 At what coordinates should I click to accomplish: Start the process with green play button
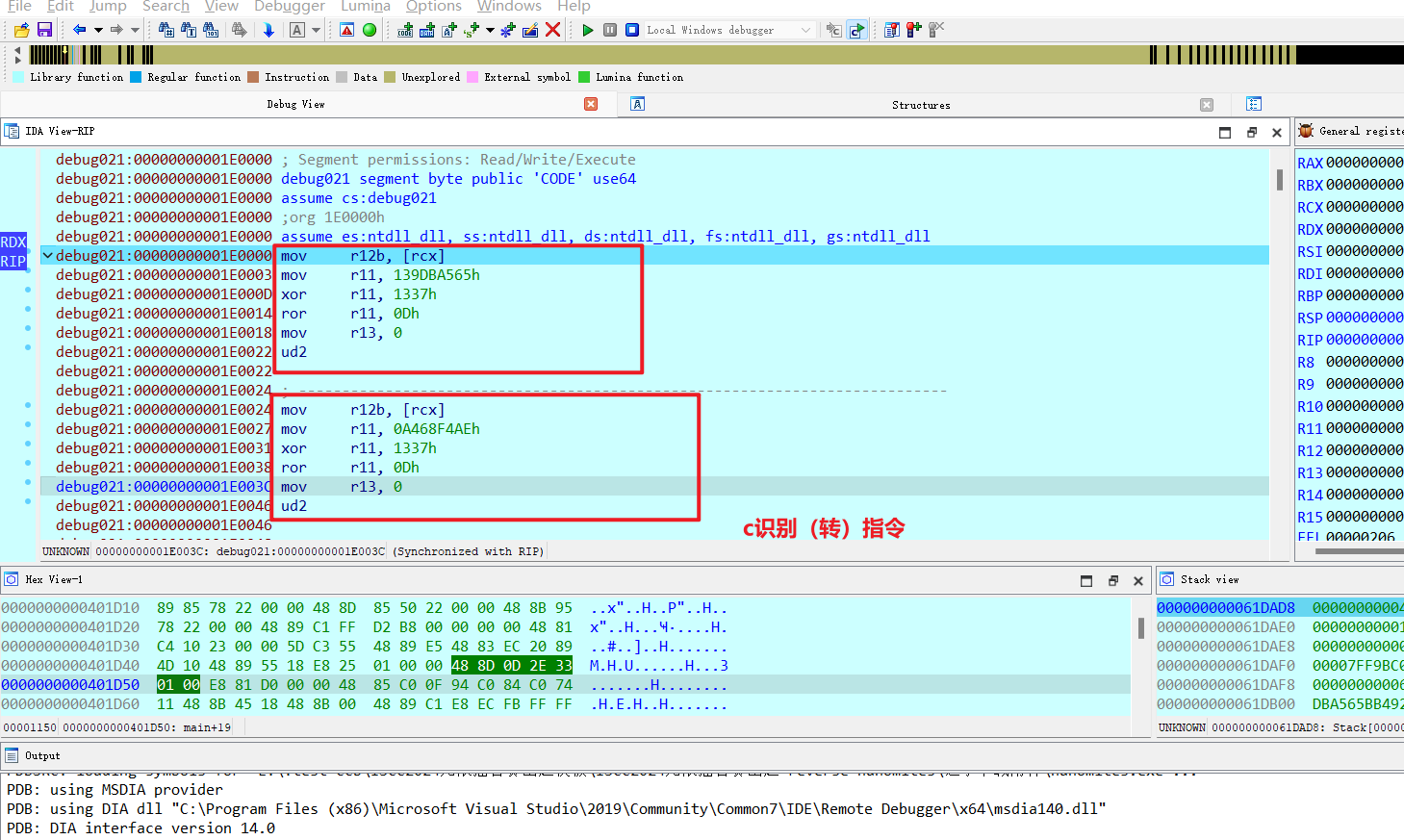pyautogui.click(x=588, y=30)
